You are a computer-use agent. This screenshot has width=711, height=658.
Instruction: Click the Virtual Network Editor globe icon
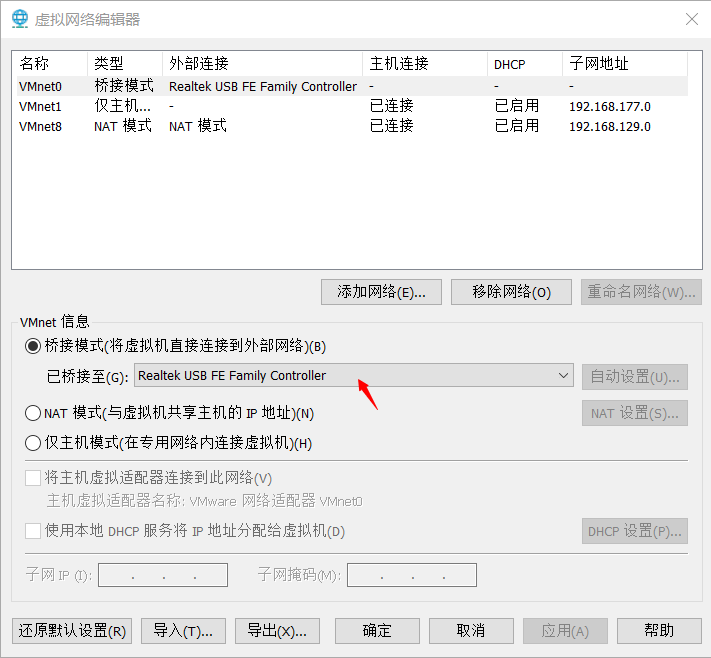click(19, 19)
